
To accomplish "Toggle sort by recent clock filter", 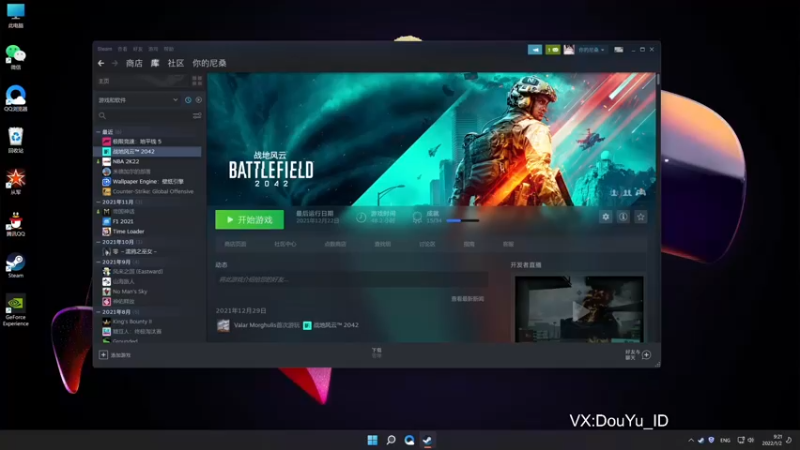I will (x=188, y=100).
